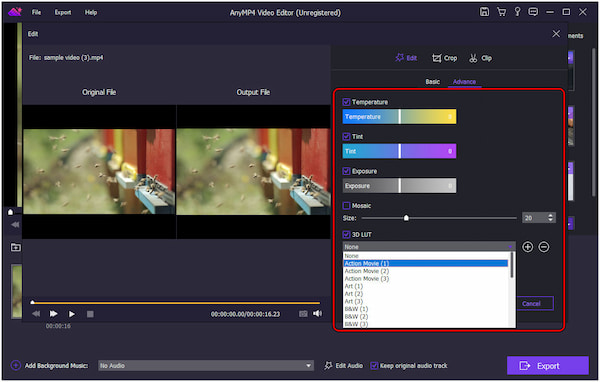Click the Edit Audio button
The image size is (600, 382).
tap(344, 366)
